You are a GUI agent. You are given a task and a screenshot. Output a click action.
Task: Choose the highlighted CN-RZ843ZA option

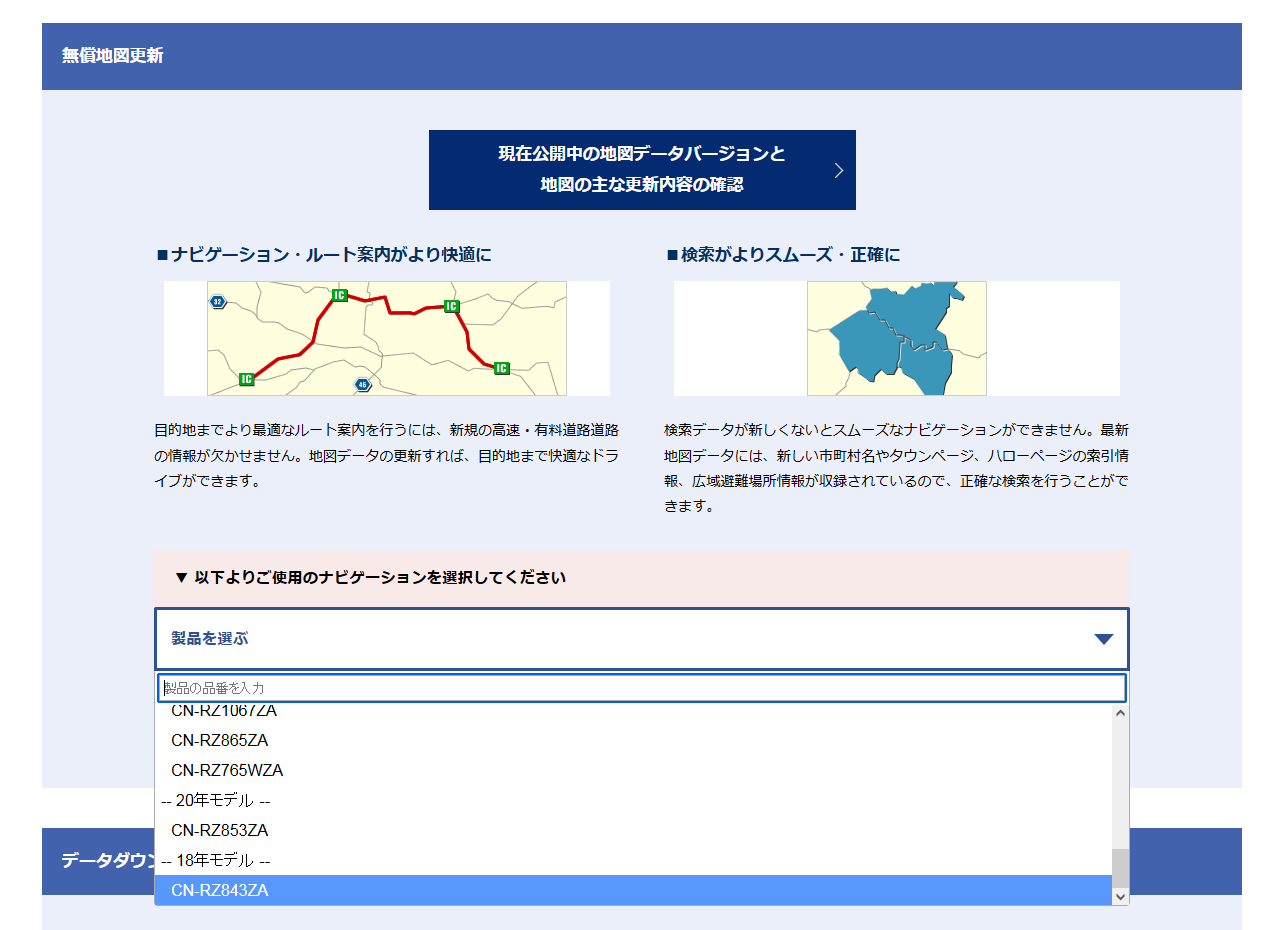click(x=633, y=890)
